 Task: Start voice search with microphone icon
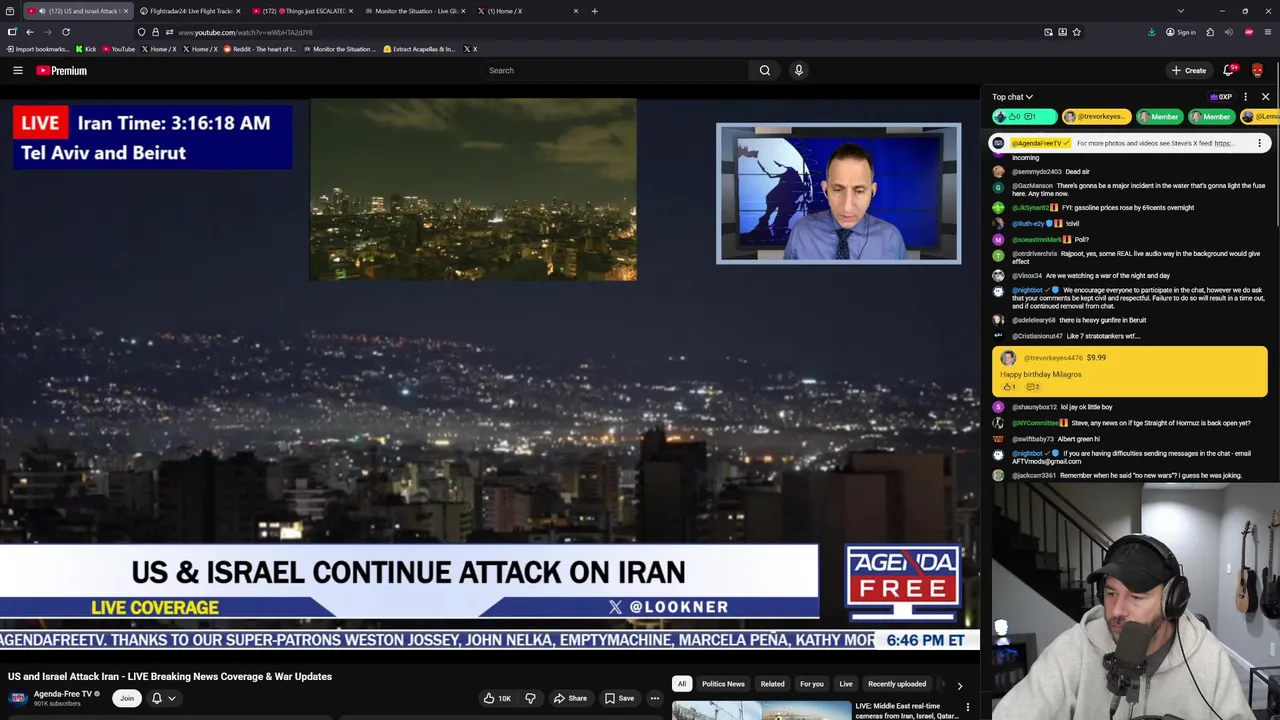coord(798,70)
